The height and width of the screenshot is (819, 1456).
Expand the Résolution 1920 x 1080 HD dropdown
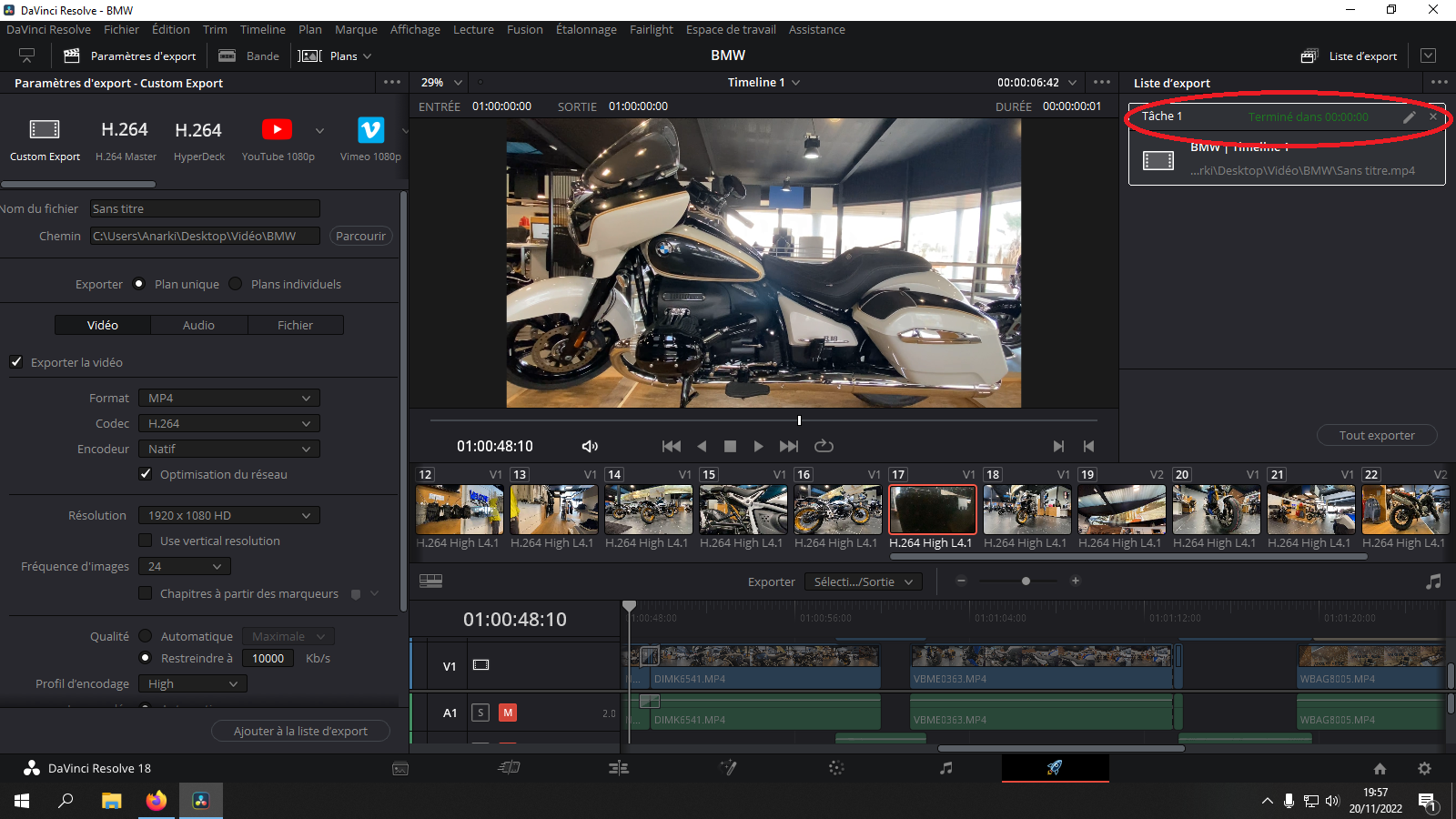point(228,515)
